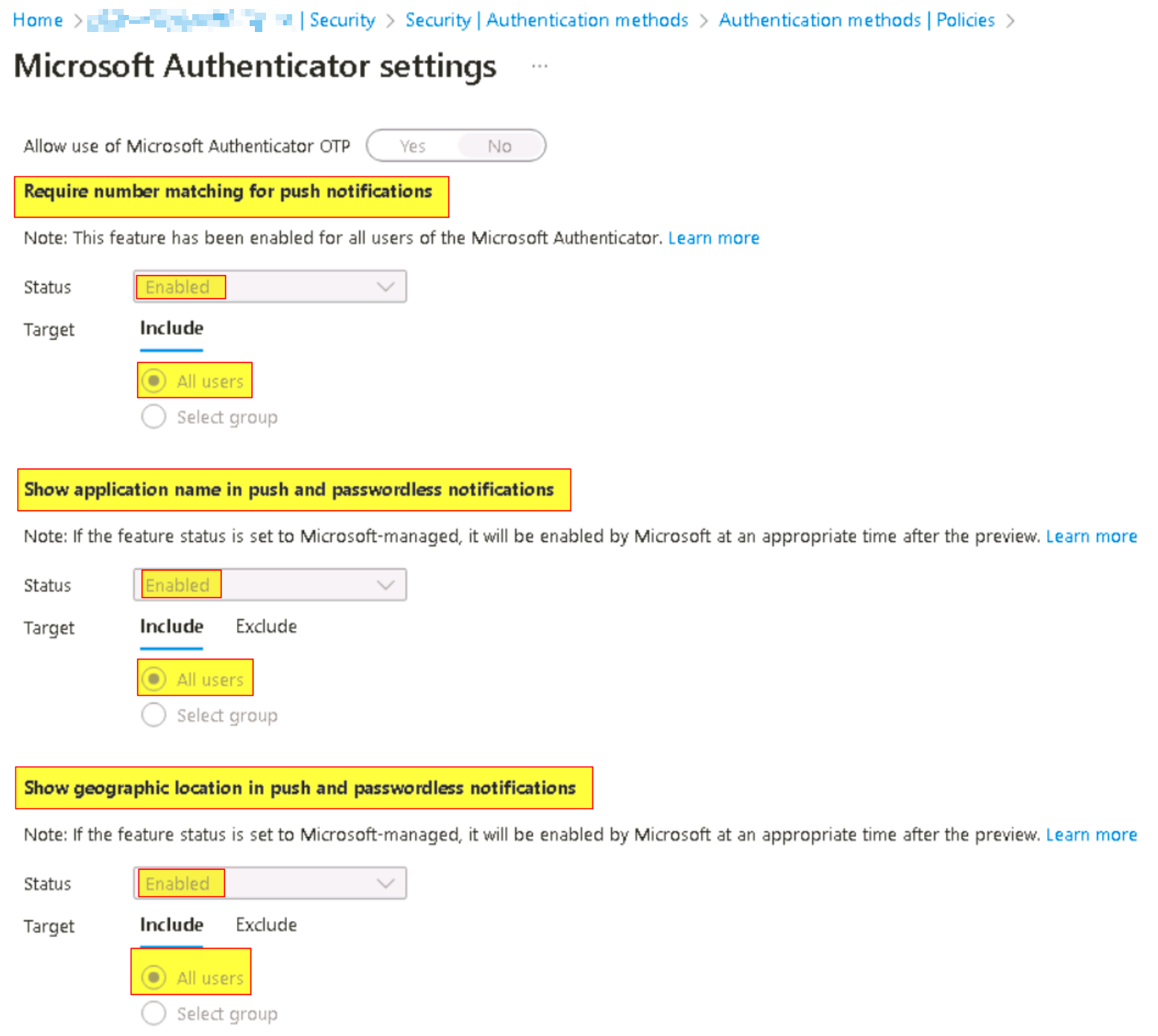Switch to Exclude tab for application name
This screenshot has height=1036, width=1158.
(266, 627)
